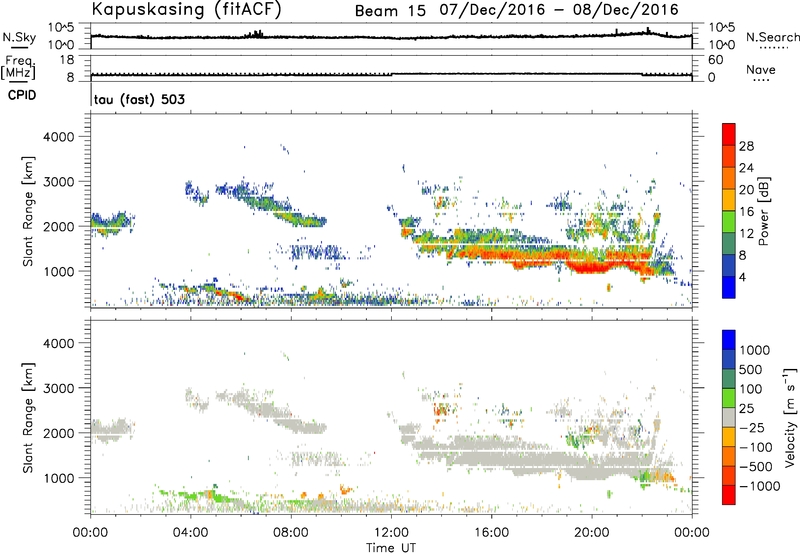Click the 4000 range tick of the power panel
The width and height of the screenshot is (800, 554).
click(59, 137)
